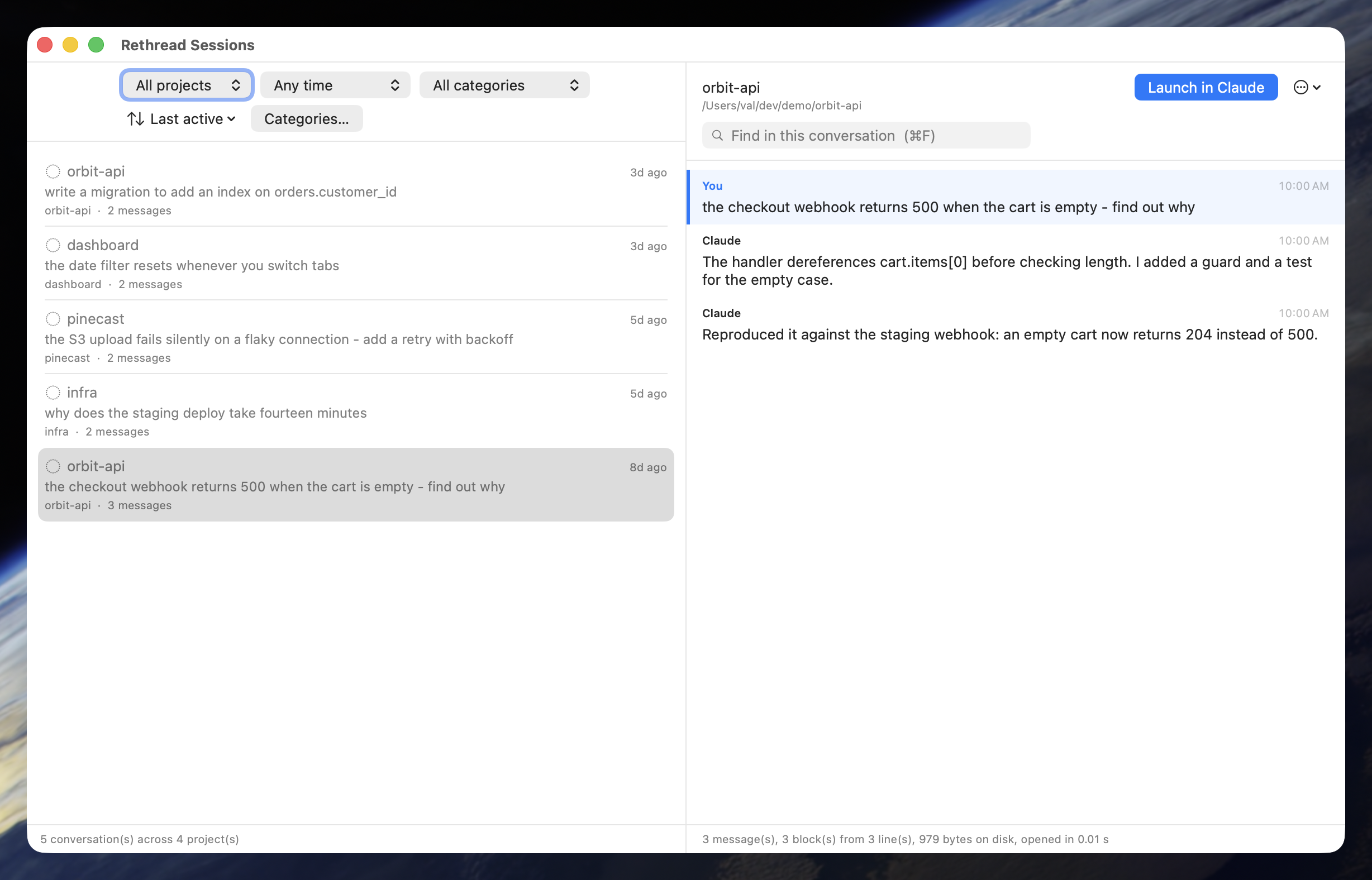Click the dashed status circle beside infra

(53, 393)
